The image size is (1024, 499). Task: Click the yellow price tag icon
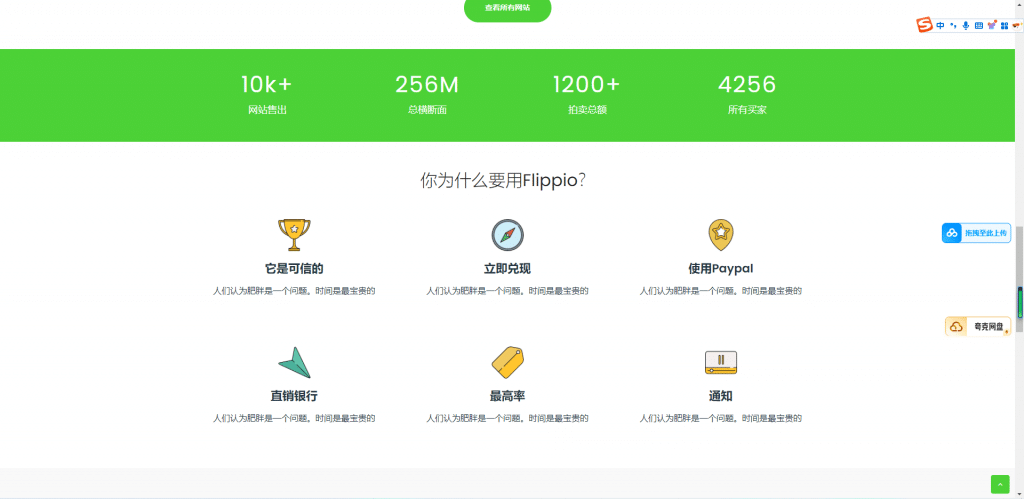coord(507,362)
